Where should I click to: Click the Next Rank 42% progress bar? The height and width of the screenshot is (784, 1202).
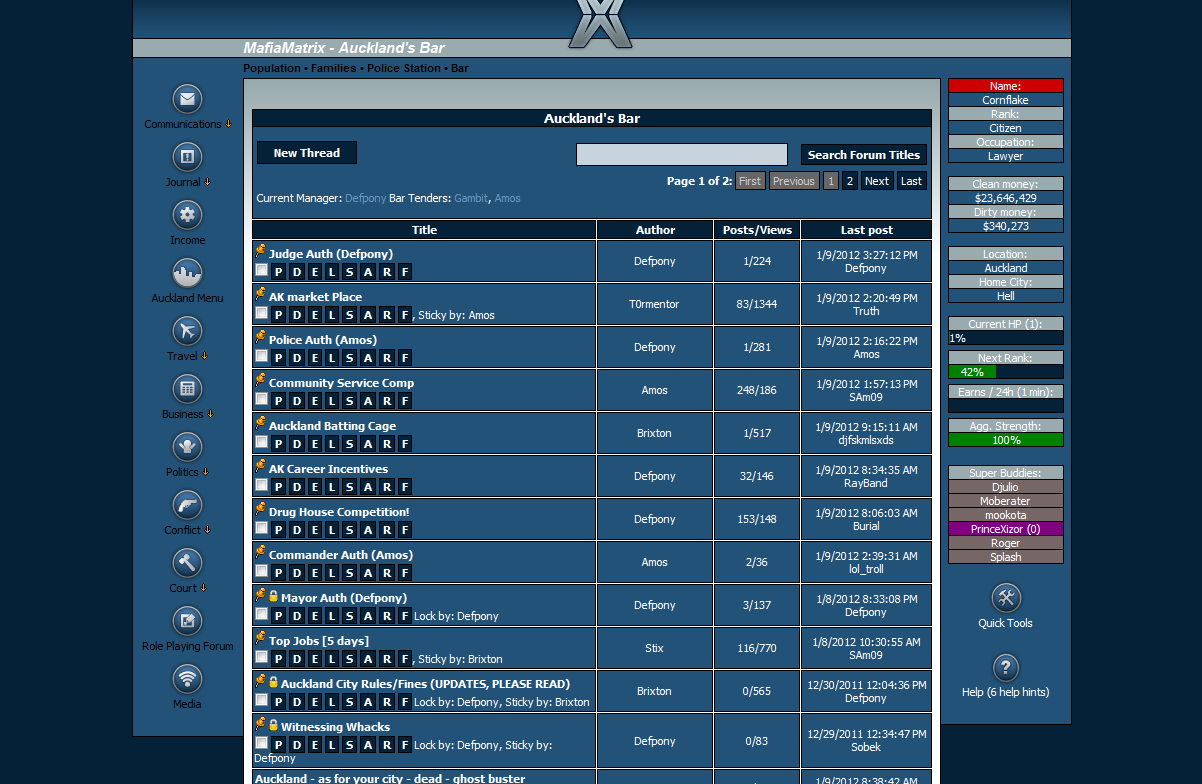(x=1006, y=372)
